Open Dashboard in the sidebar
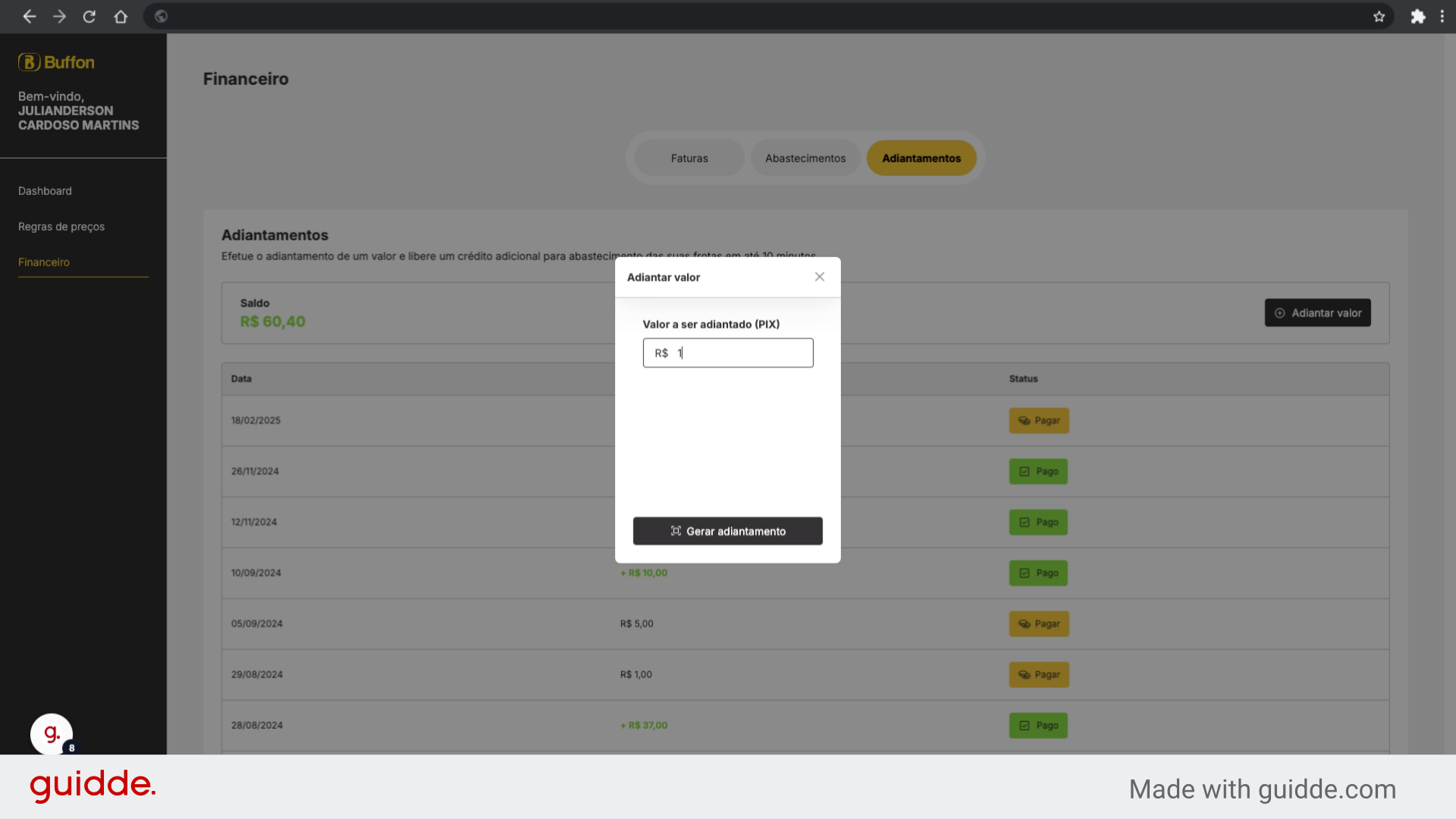 point(45,191)
